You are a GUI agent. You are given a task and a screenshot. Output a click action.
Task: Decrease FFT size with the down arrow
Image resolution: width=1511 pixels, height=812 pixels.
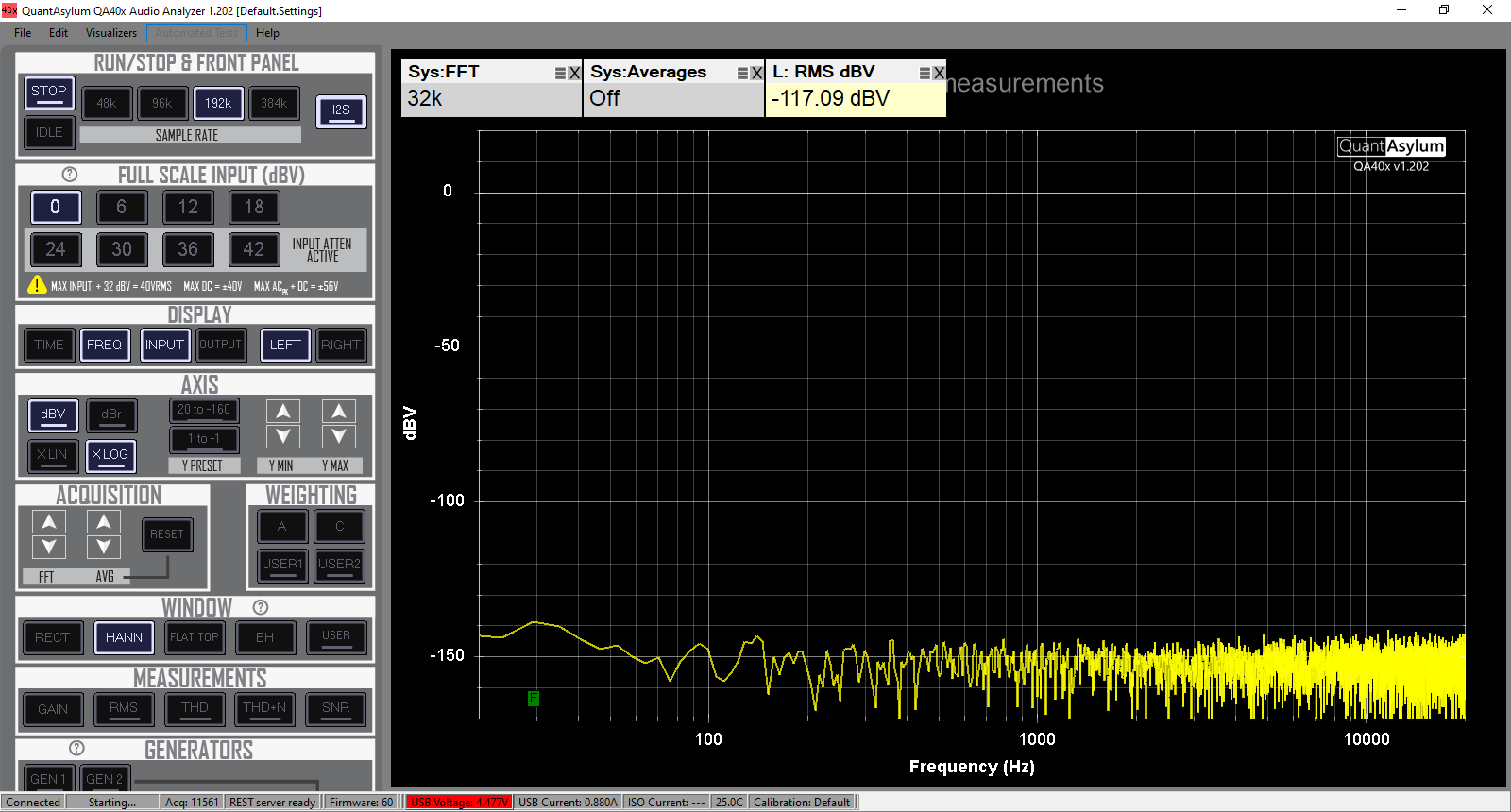[x=49, y=547]
